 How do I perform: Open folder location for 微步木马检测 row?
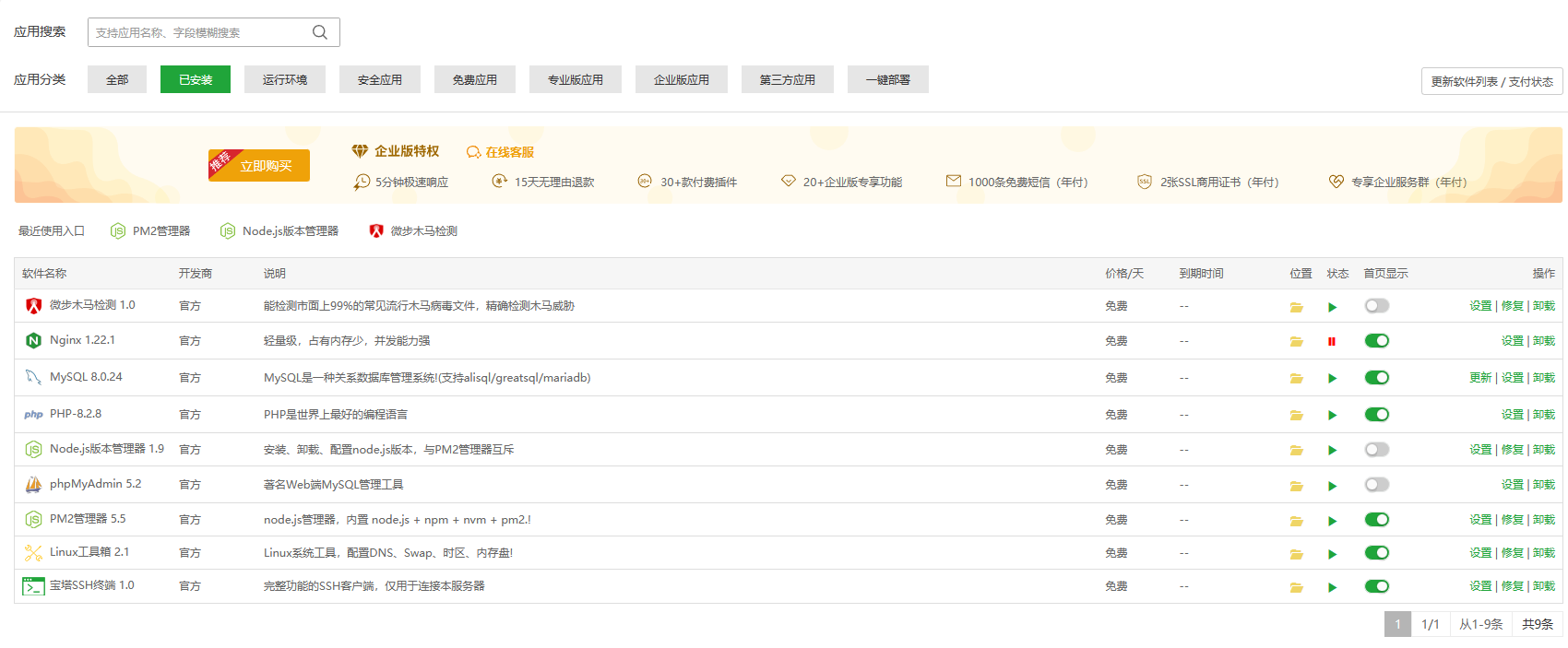click(1296, 307)
